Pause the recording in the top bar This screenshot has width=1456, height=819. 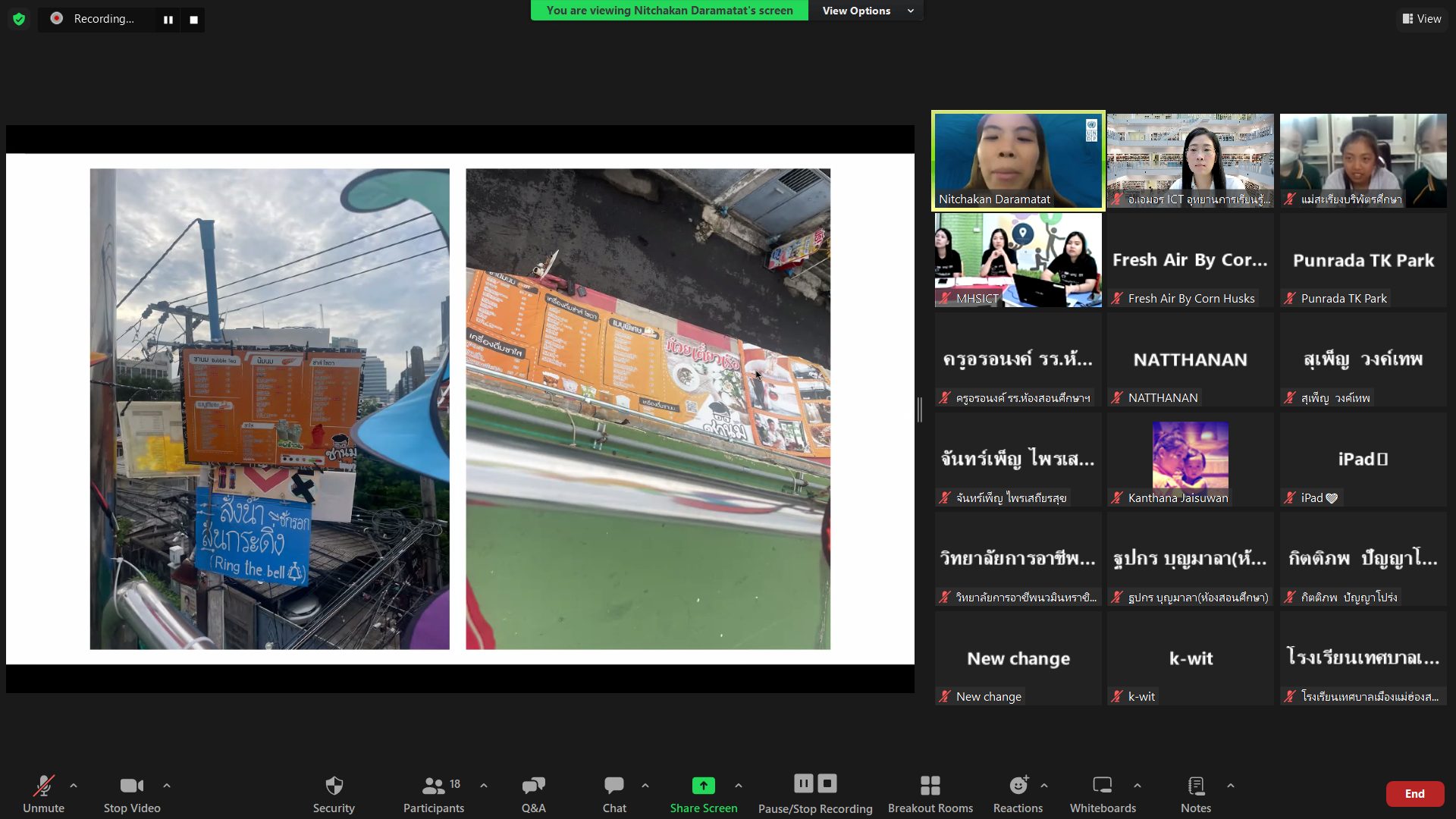[168, 20]
